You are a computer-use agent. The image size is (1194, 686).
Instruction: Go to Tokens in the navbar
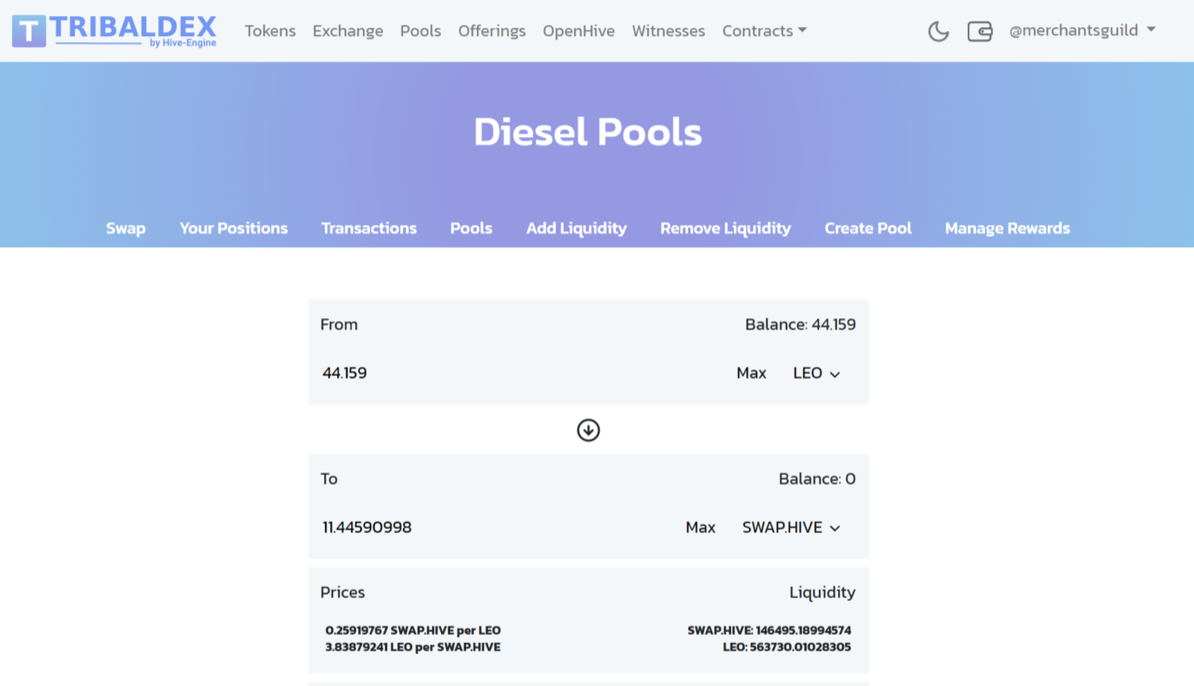(x=270, y=31)
